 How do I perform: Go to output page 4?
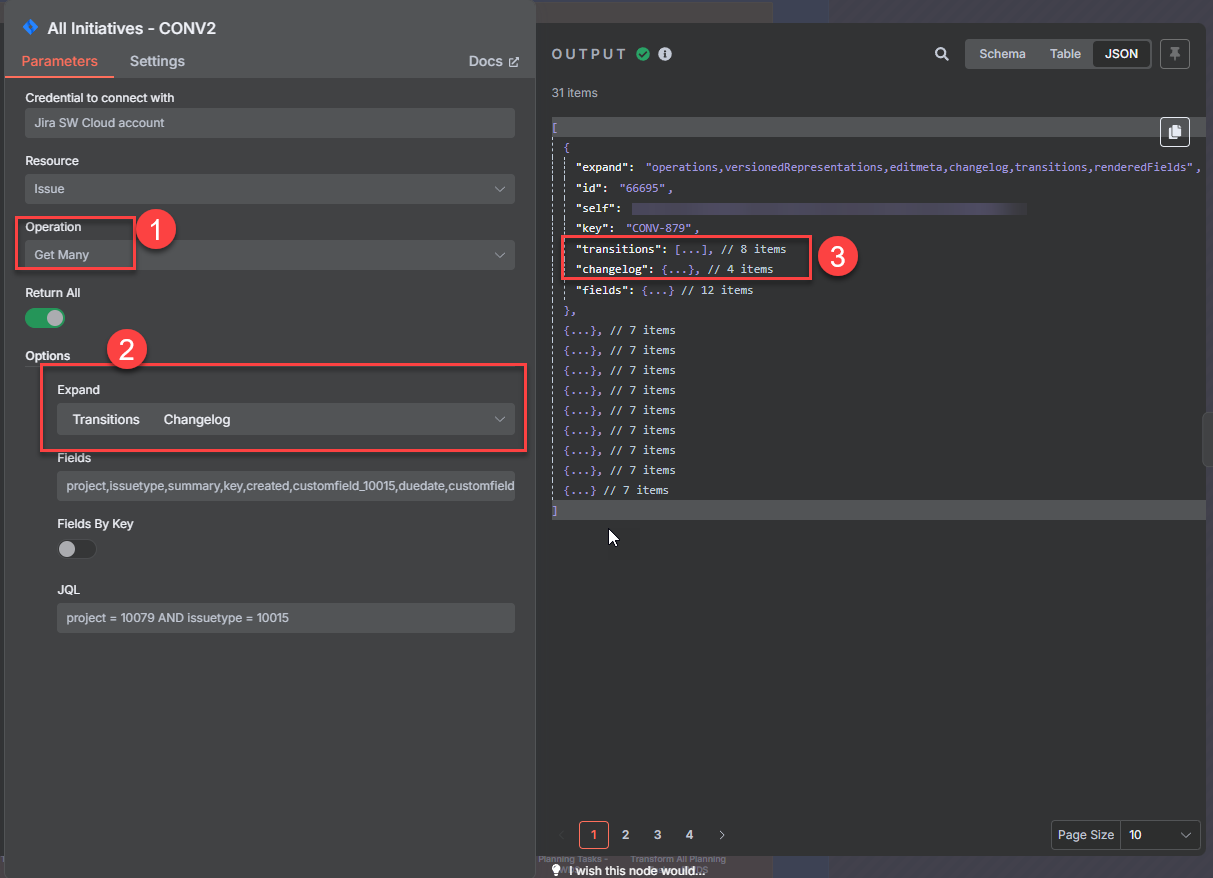click(690, 835)
